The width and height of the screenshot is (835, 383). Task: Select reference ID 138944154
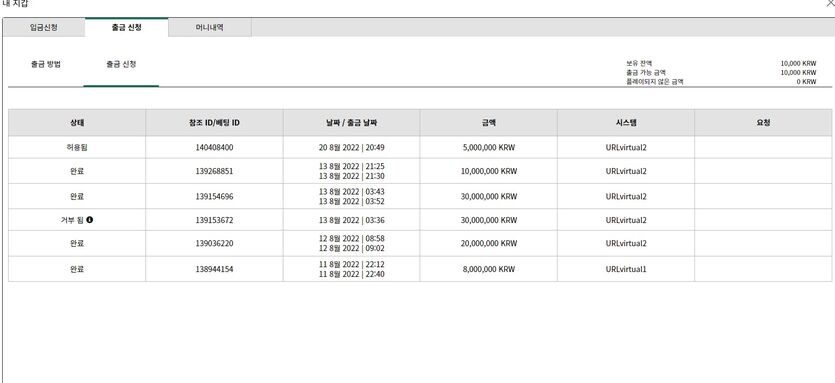coord(214,269)
